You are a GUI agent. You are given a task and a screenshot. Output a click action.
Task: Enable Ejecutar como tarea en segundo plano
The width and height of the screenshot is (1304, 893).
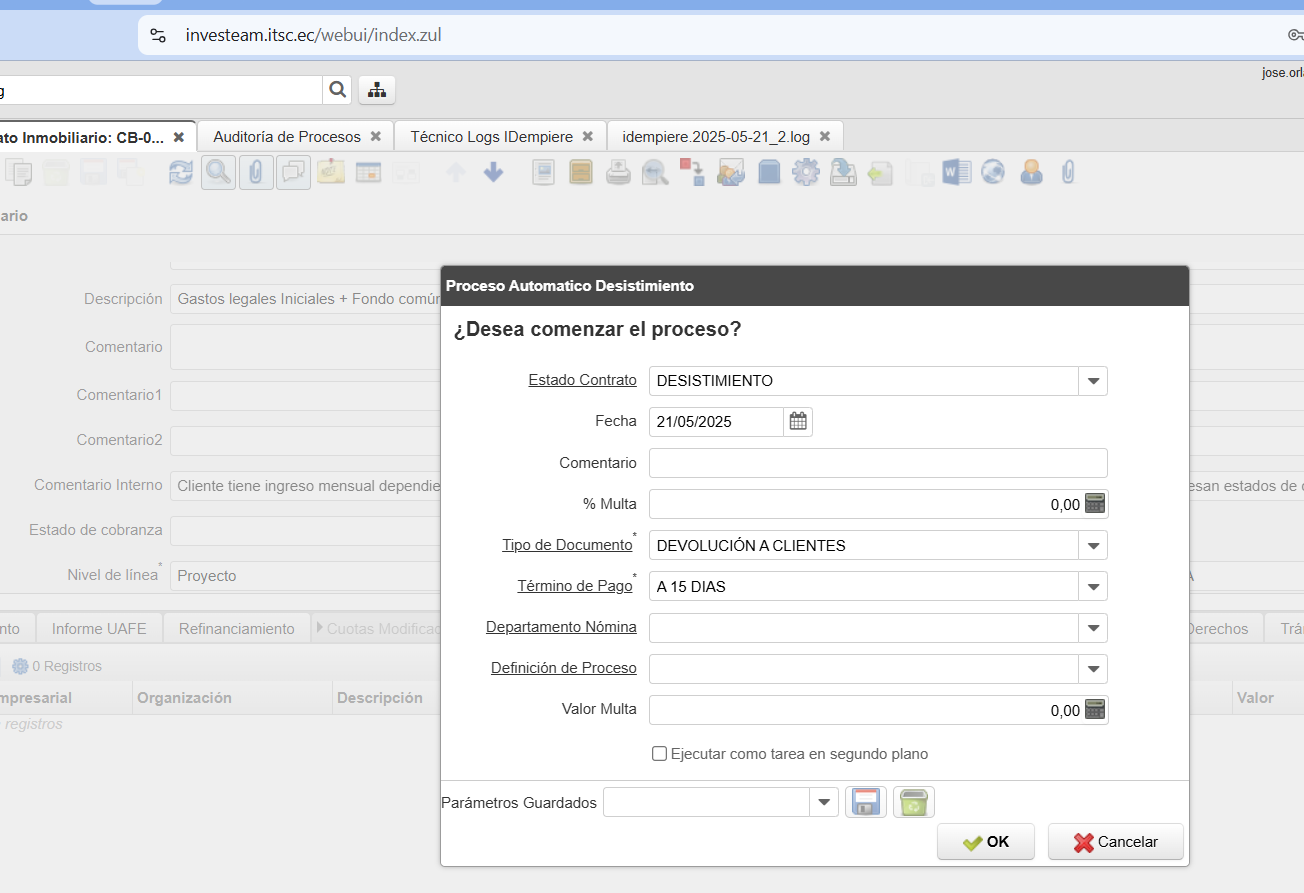[659, 754]
